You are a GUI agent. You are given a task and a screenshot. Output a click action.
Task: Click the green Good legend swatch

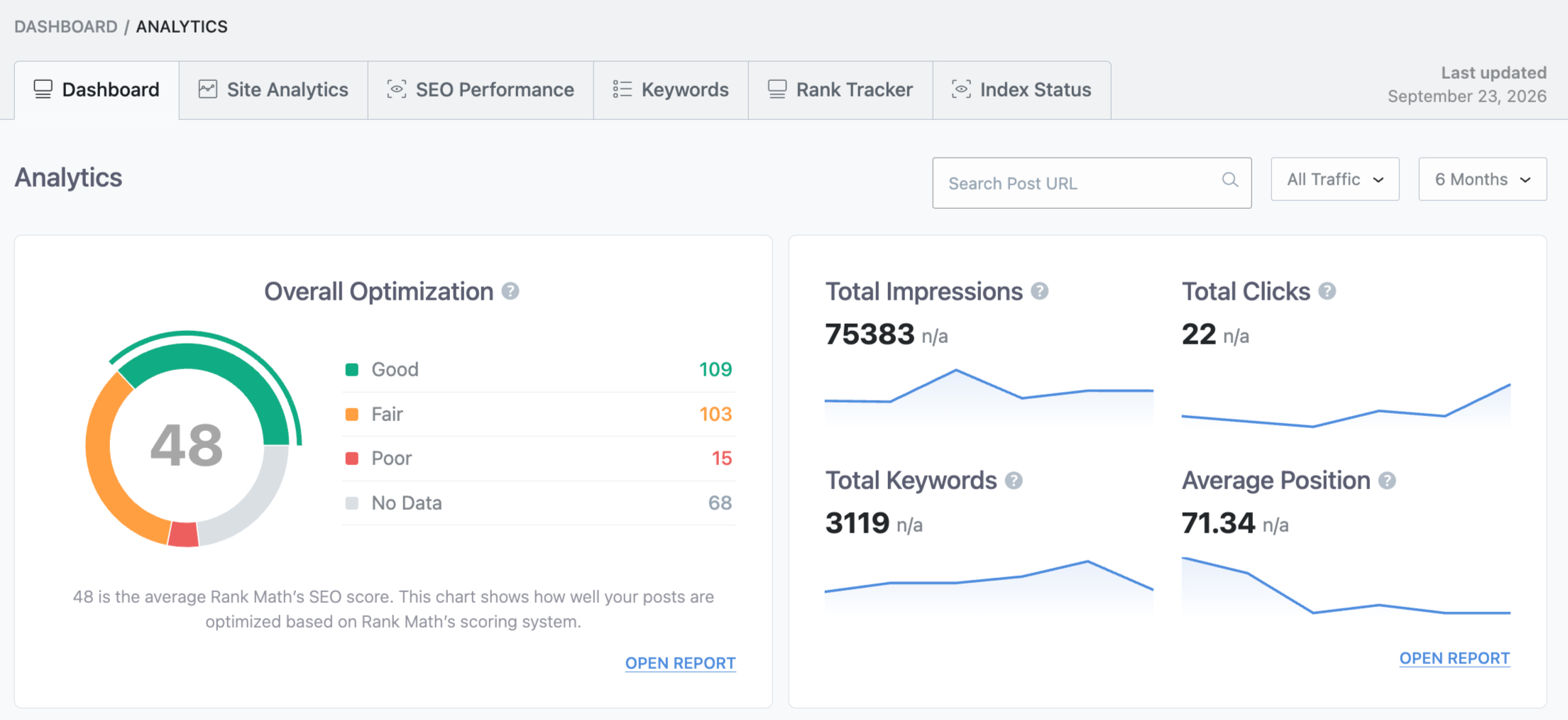pos(351,369)
